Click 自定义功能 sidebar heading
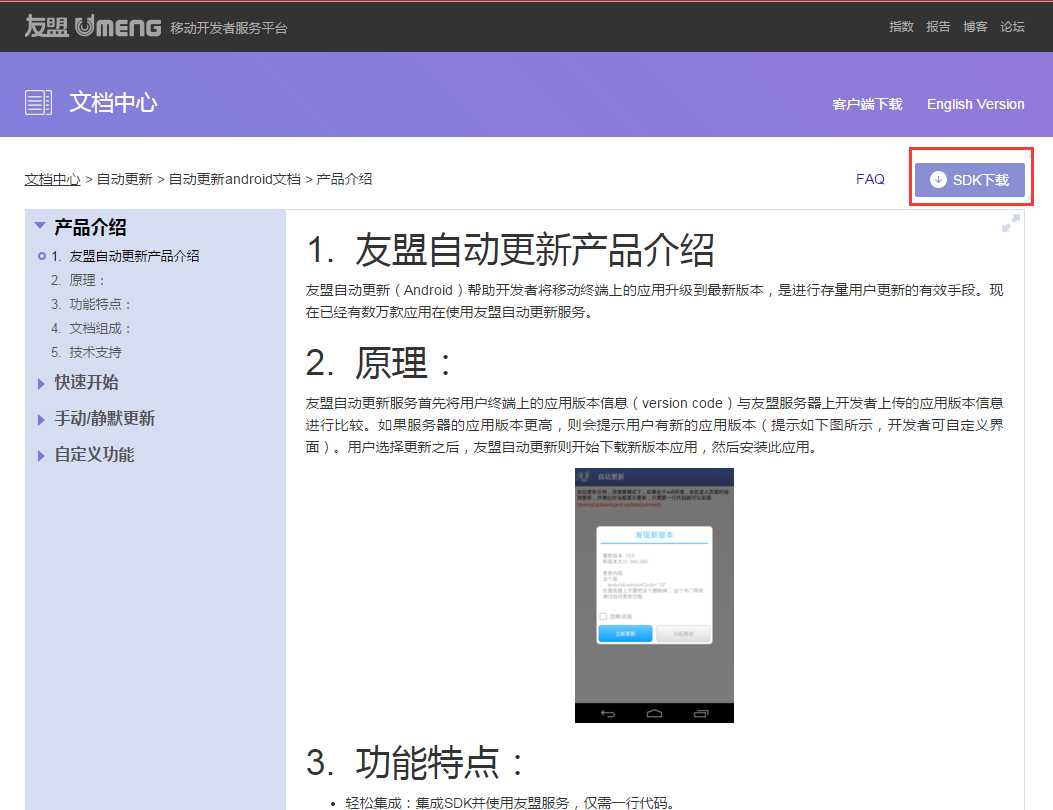Image resolution: width=1053 pixels, height=810 pixels. point(95,455)
